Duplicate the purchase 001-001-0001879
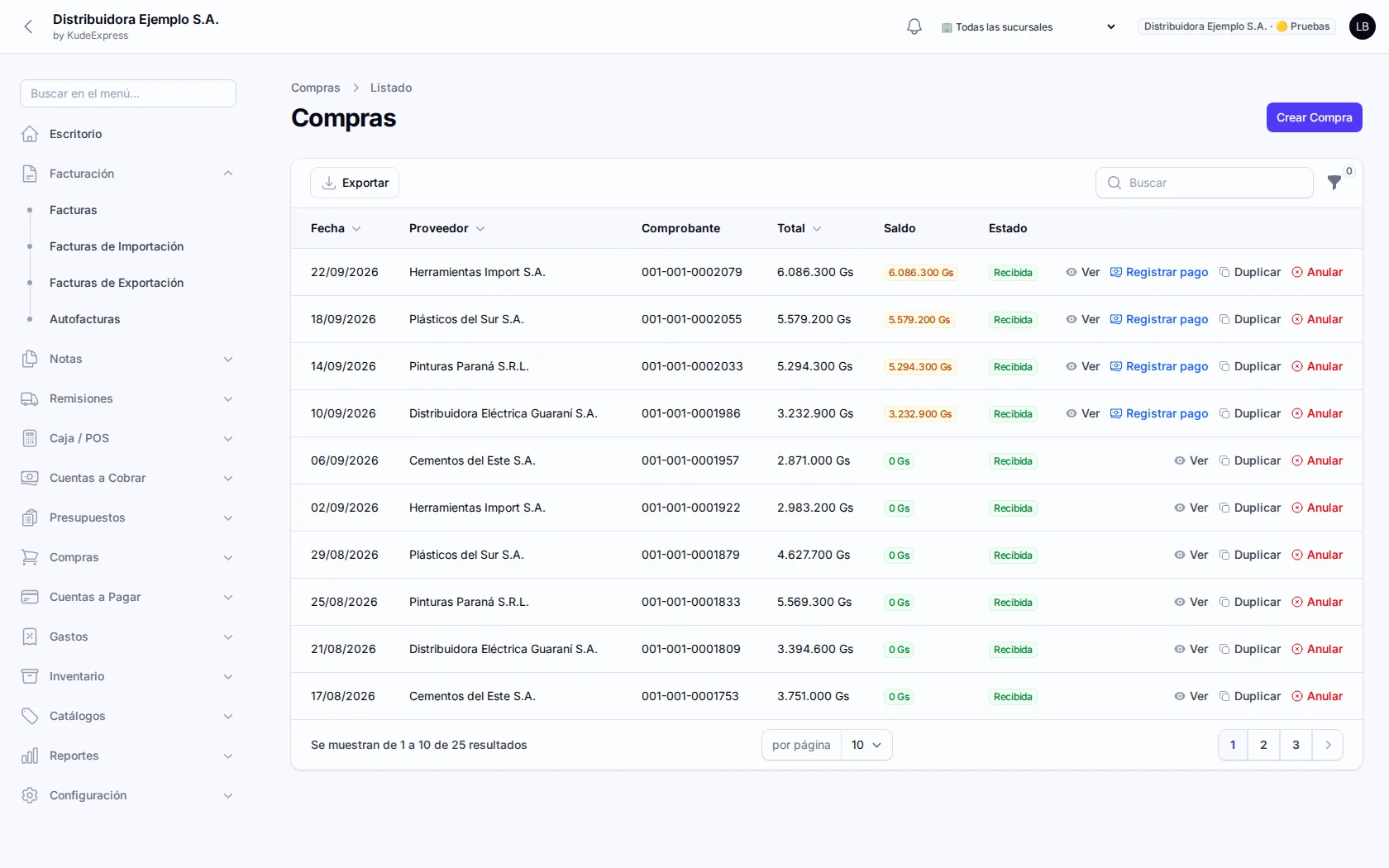The height and width of the screenshot is (868, 1389). (1250, 555)
